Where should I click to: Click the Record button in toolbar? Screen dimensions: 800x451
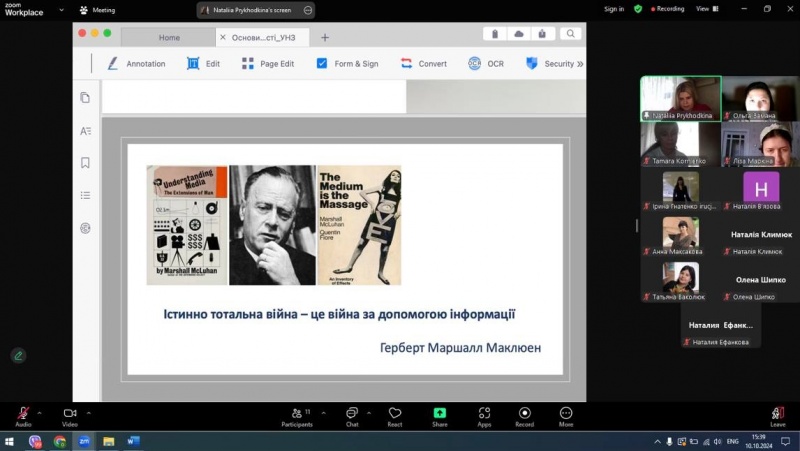point(524,414)
